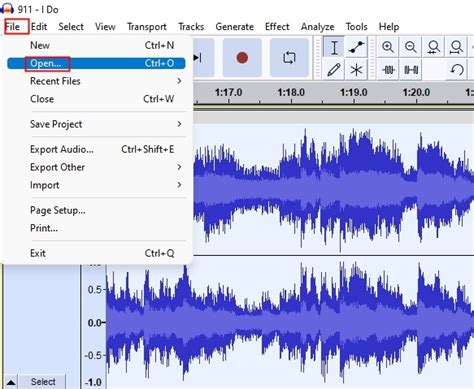
Task: Activate the Multi-tool asterisk icon
Action: tap(356, 70)
